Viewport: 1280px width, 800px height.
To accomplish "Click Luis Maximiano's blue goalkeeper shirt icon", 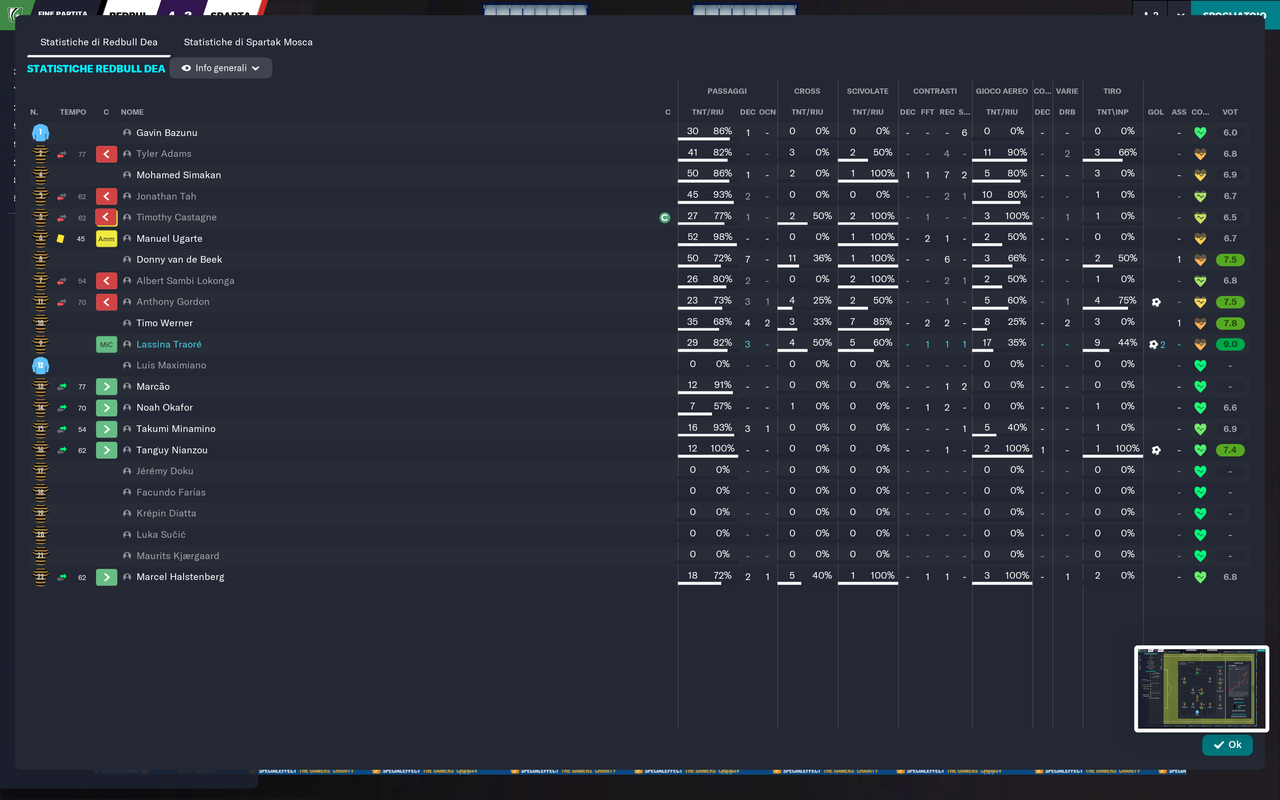I will 40,365.
